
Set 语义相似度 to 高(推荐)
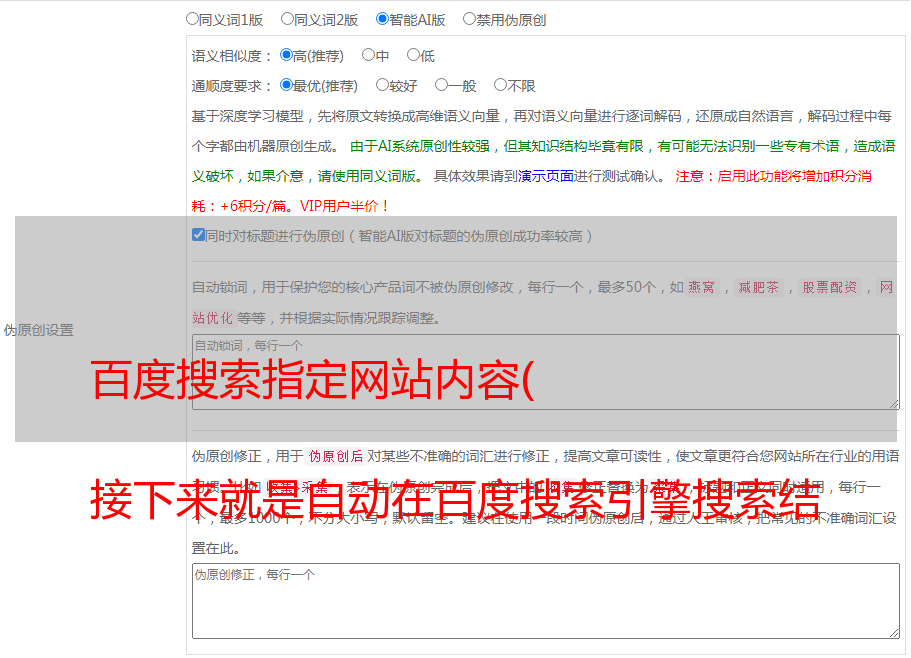[286, 55]
